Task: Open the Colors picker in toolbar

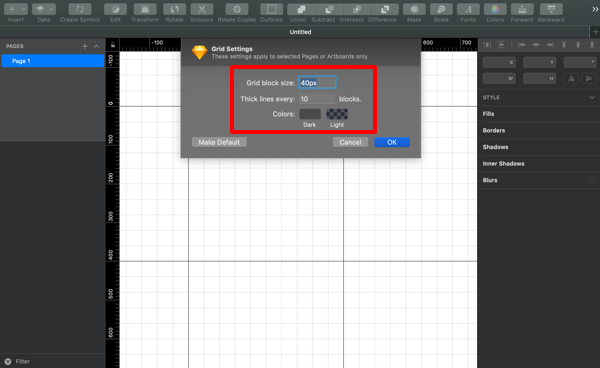Action: 495,9
